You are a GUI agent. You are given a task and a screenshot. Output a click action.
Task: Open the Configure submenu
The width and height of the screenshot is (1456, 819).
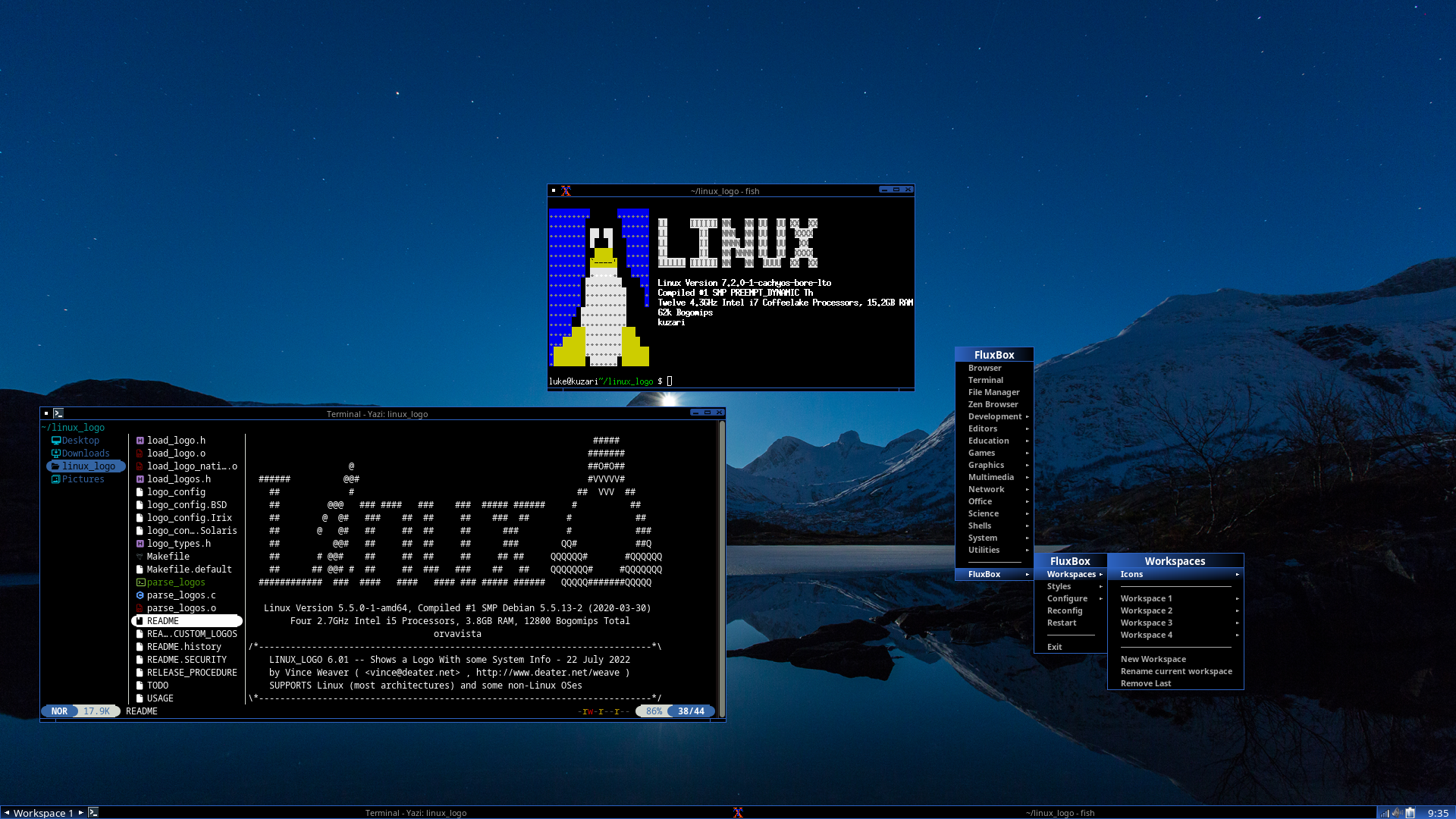point(1070,598)
